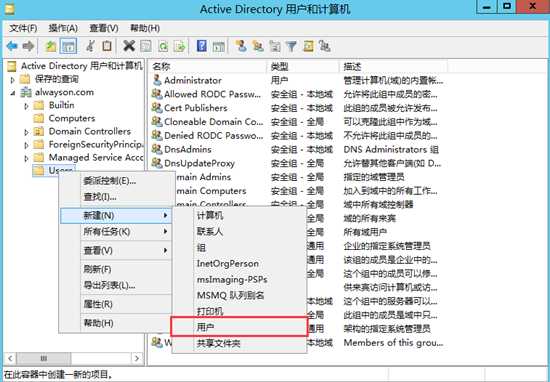Expand the ForeignSecurityPrincipals tree node
The width and height of the screenshot is (550, 382).
(26, 145)
